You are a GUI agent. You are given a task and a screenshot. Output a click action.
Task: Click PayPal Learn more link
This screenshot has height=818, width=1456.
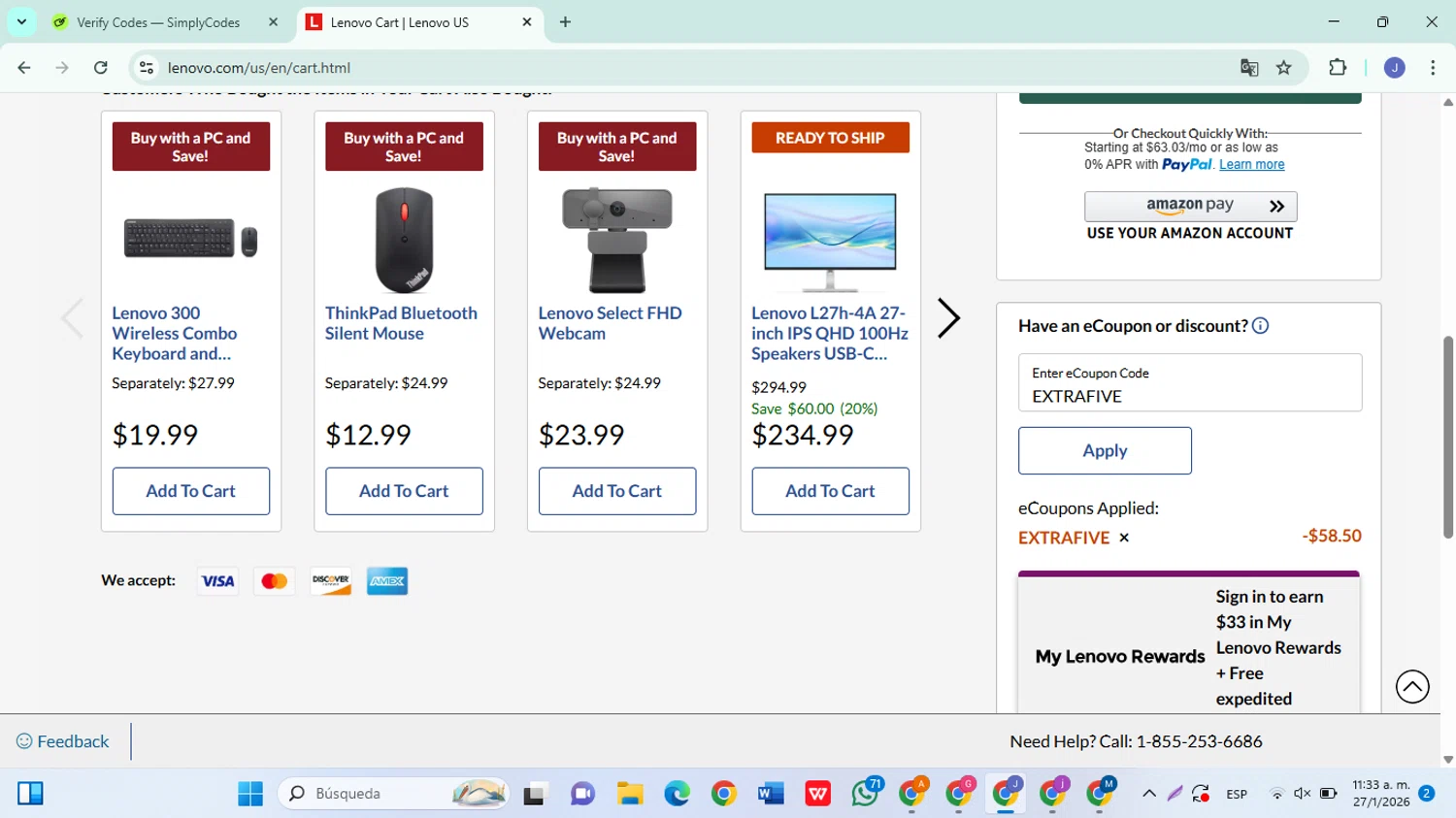(1251, 165)
